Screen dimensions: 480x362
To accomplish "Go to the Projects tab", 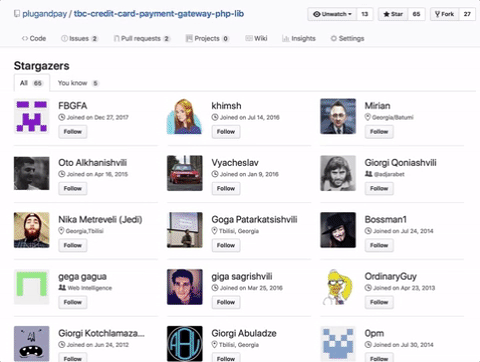I will click(207, 38).
